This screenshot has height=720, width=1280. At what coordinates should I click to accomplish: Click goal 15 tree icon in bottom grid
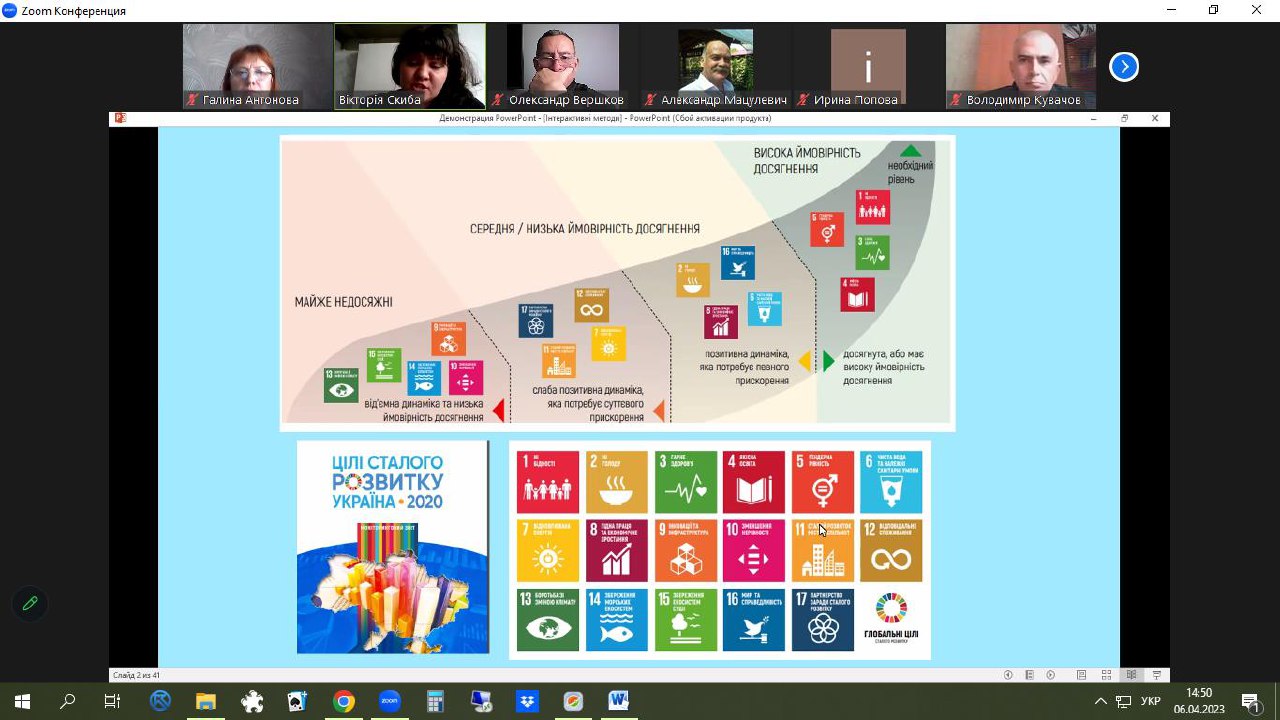click(686, 620)
